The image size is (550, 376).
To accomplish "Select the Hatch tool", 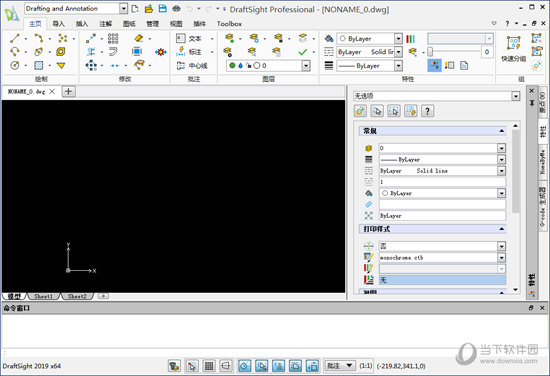I will pyautogui.click(x=39, y=65).
